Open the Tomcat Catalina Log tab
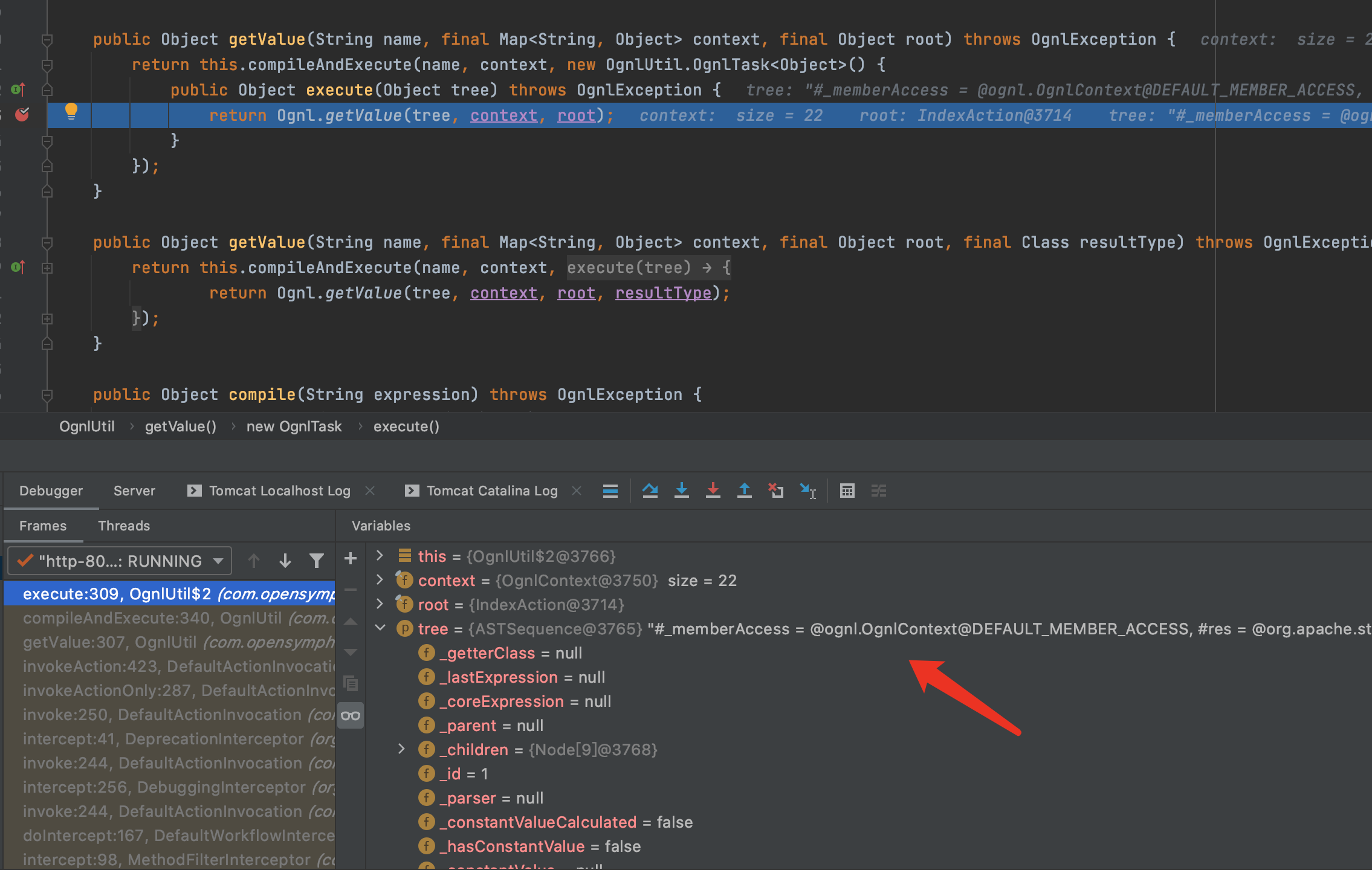The height and width of the screenshot is (870, 1372). pyautogui.click(x=492, y=491)
